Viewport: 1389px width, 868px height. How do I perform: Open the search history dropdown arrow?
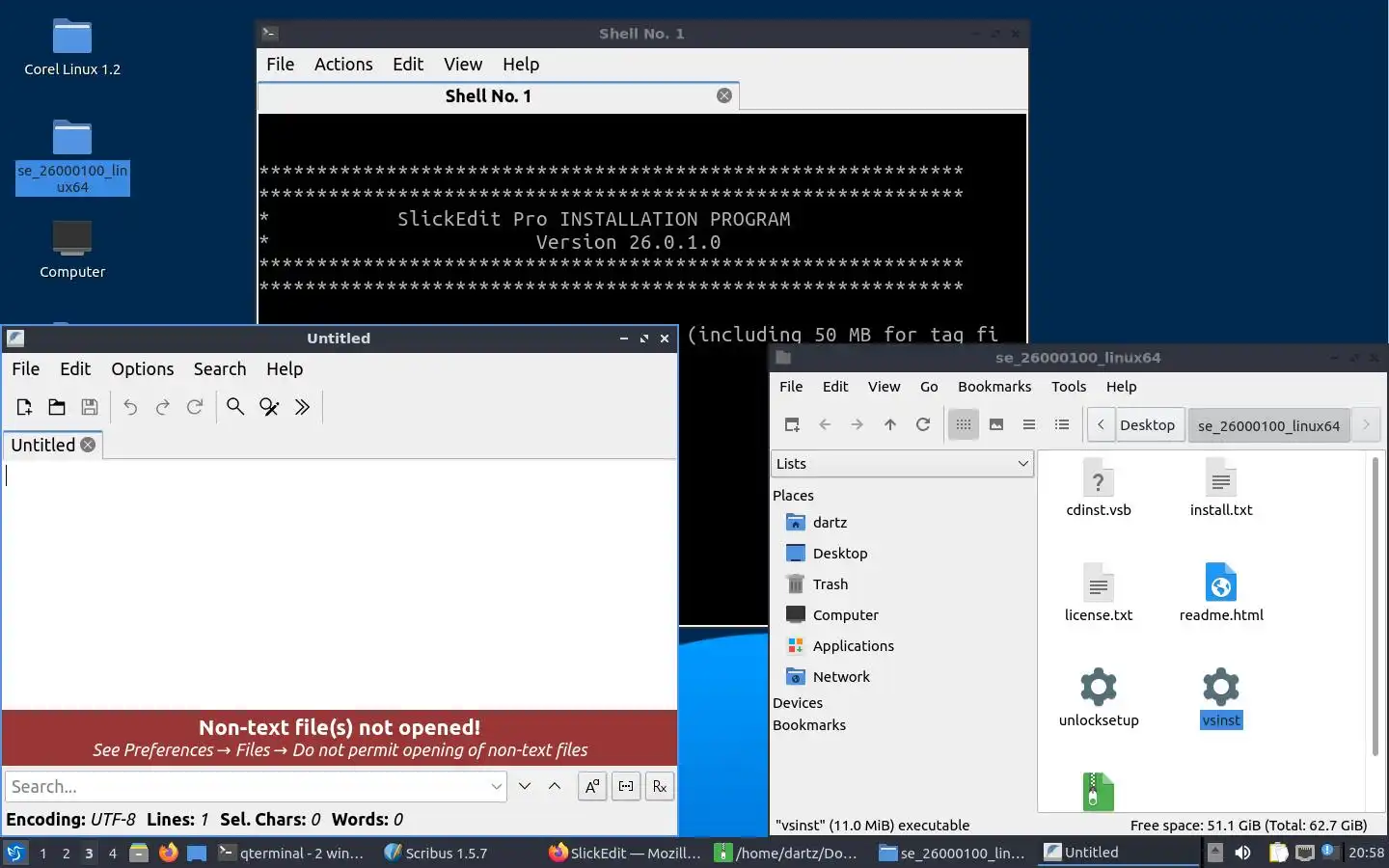point(496,786)
